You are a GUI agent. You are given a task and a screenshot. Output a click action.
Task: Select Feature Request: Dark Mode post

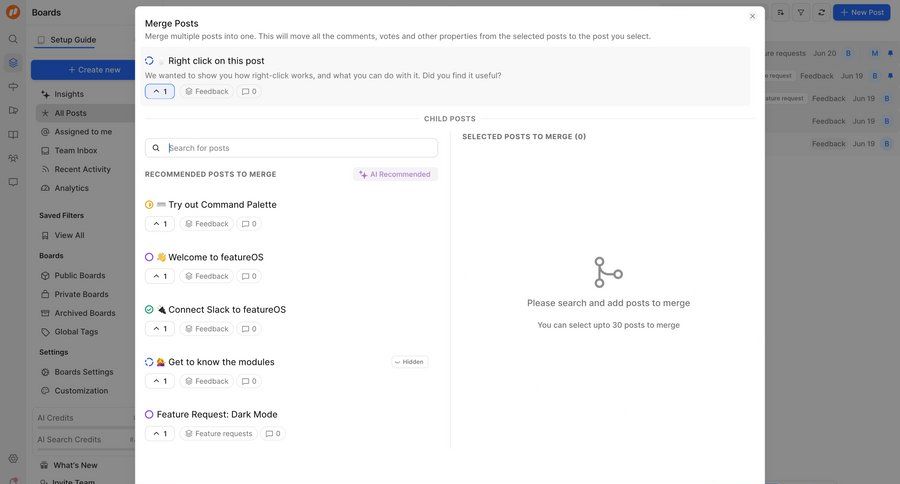pos(217,415)
